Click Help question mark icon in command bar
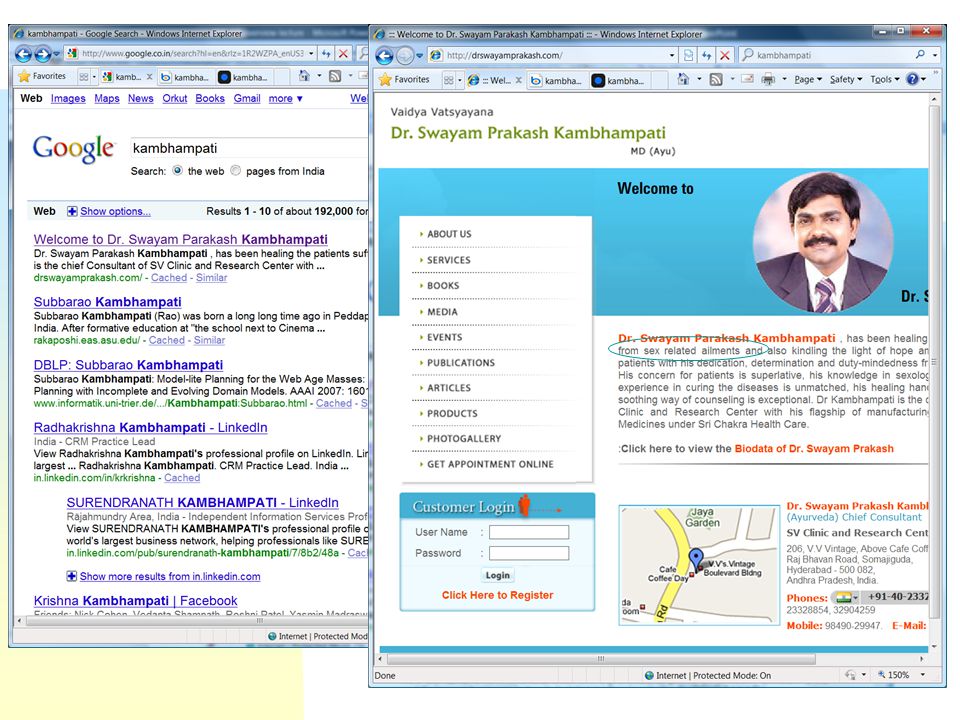960x720 pixels. click(912, 79)
